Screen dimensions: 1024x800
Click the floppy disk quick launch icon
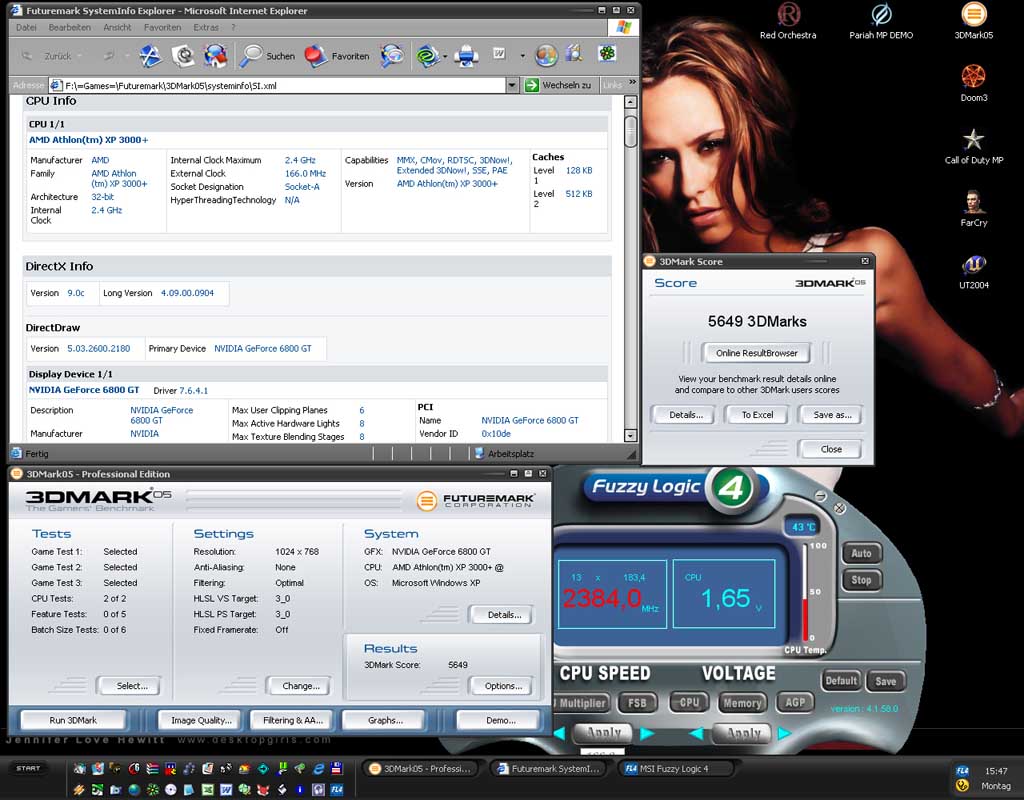(x=337, y=769)
